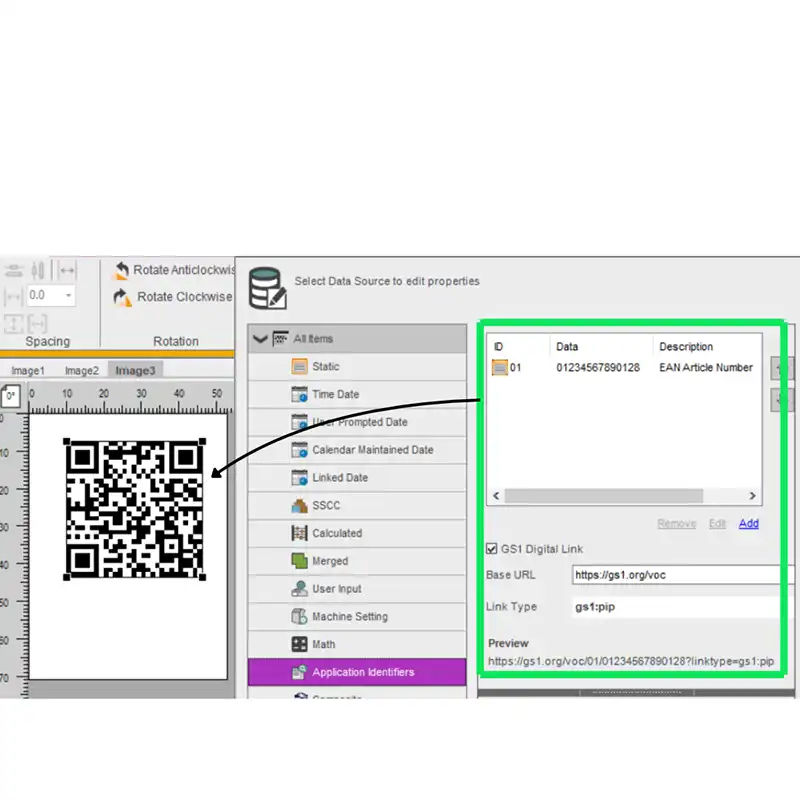This screenshot has height=800, width=800.
Task: Click the Remove link
Action: [x=677, y=523]
